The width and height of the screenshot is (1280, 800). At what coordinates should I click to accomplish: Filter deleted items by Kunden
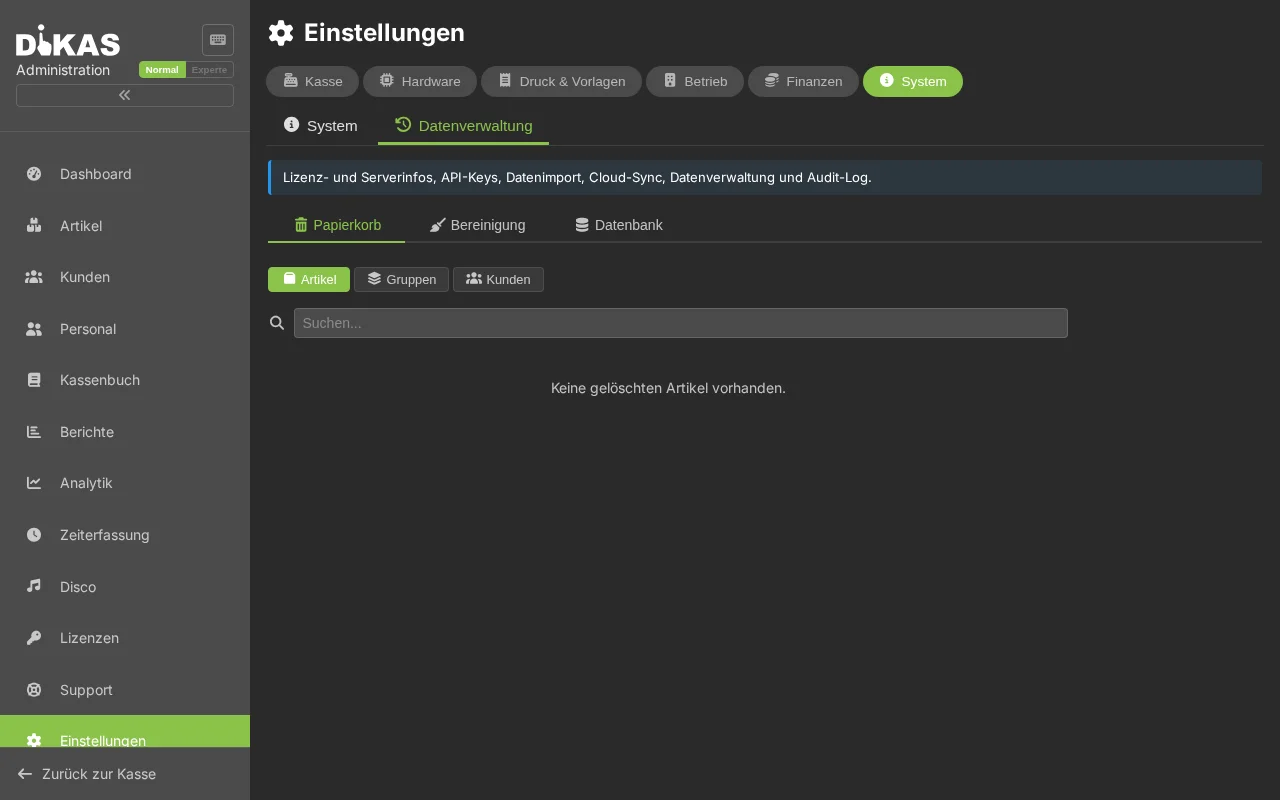click(498, 280)
